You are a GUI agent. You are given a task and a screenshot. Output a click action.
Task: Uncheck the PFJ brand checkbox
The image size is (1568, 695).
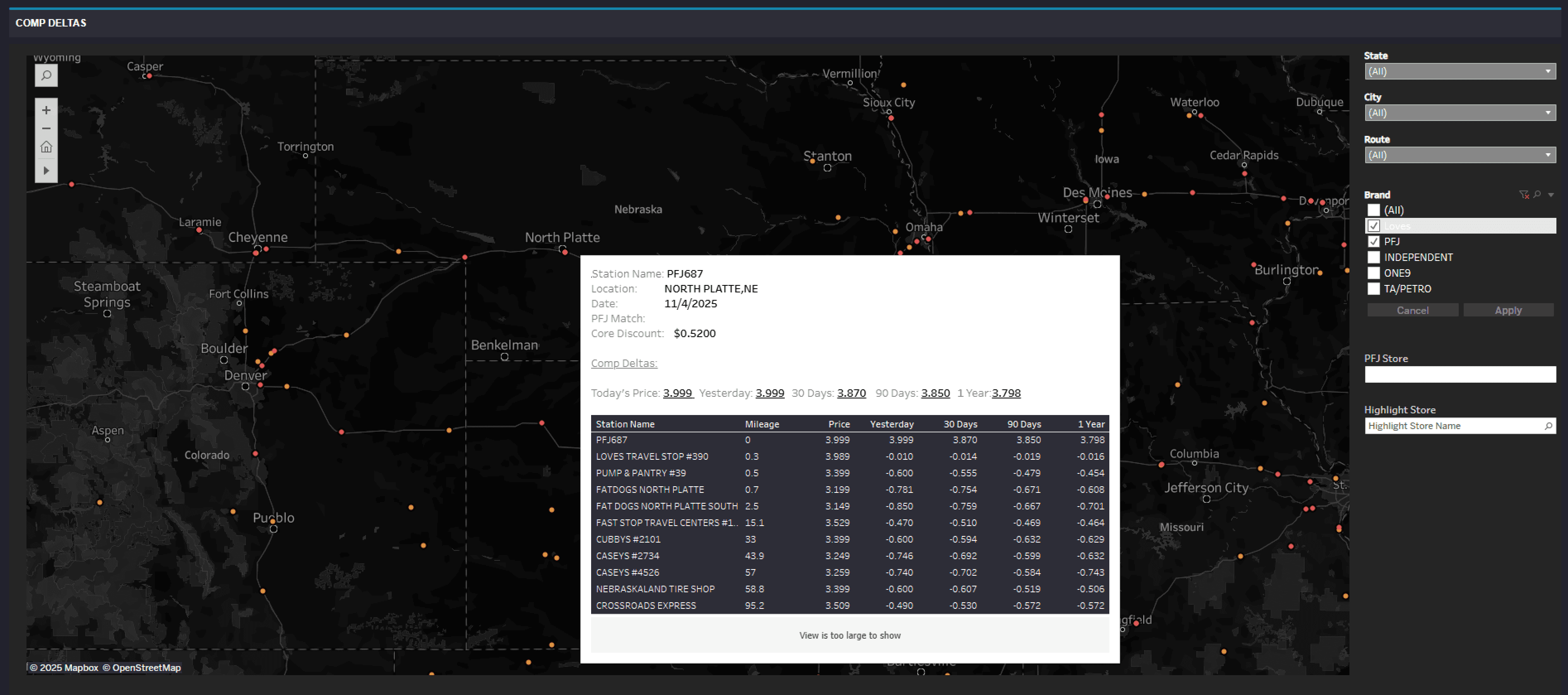(x=1374, y=242)
